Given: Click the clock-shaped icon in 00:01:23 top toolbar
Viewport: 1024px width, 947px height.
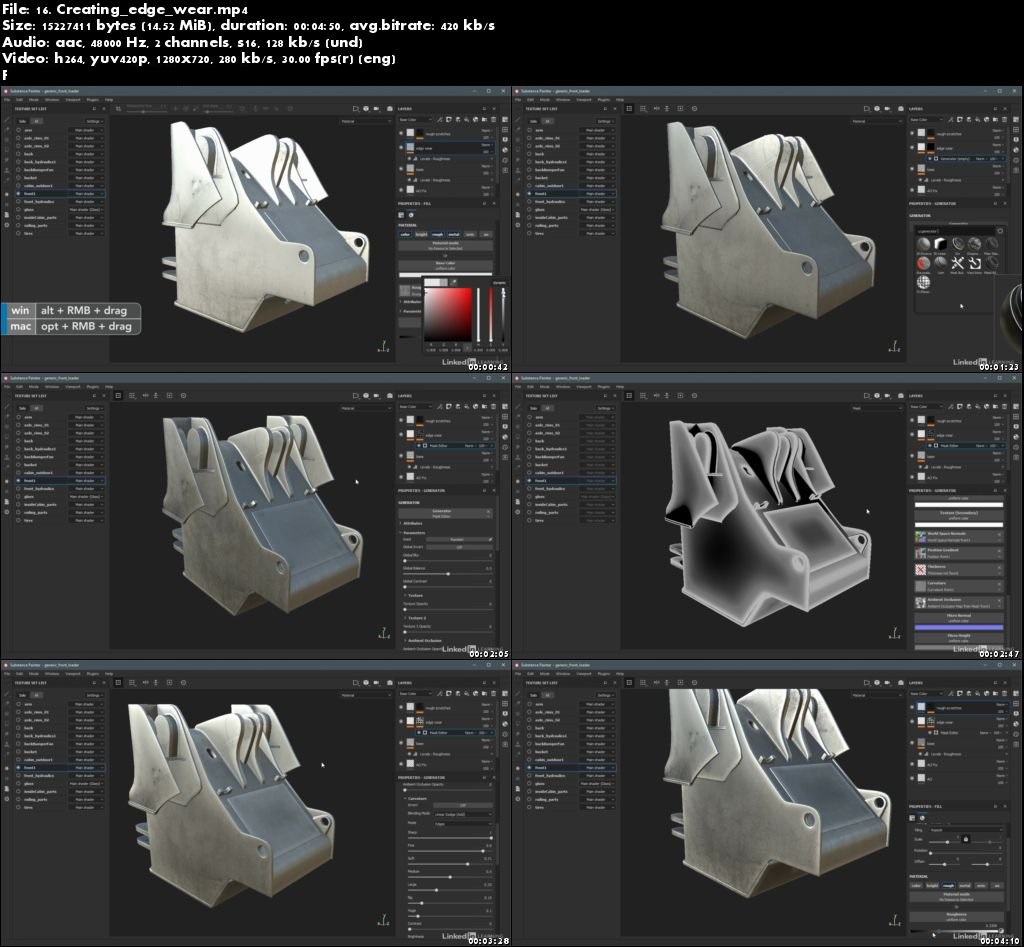Looking at the screenshot, I should (x=694, y=108).
